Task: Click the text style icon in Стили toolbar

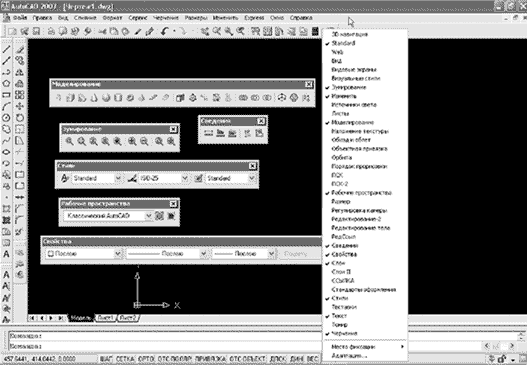Action: click(65, 178)
